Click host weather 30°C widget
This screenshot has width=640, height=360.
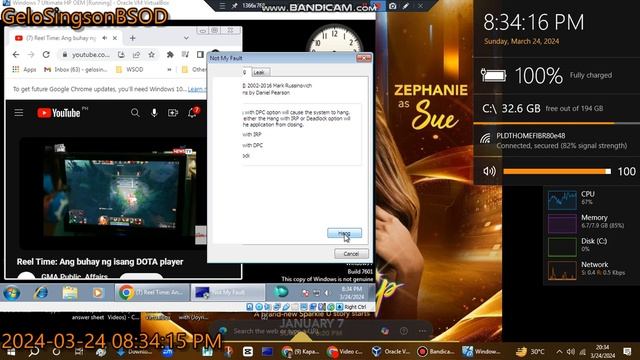pyautogui.click(x=531, y=351)
